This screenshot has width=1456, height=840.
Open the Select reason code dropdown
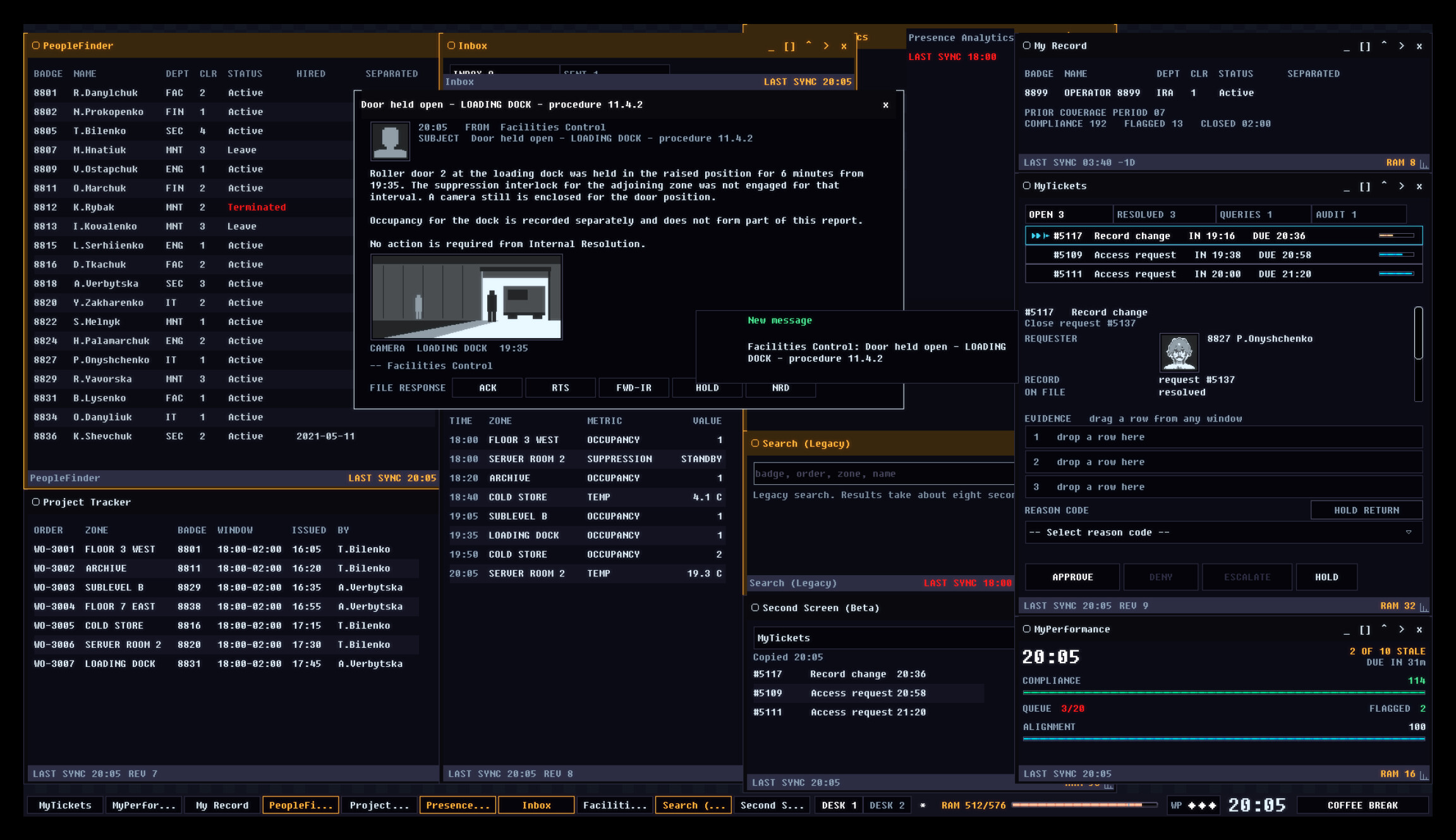coord(1223,533)
